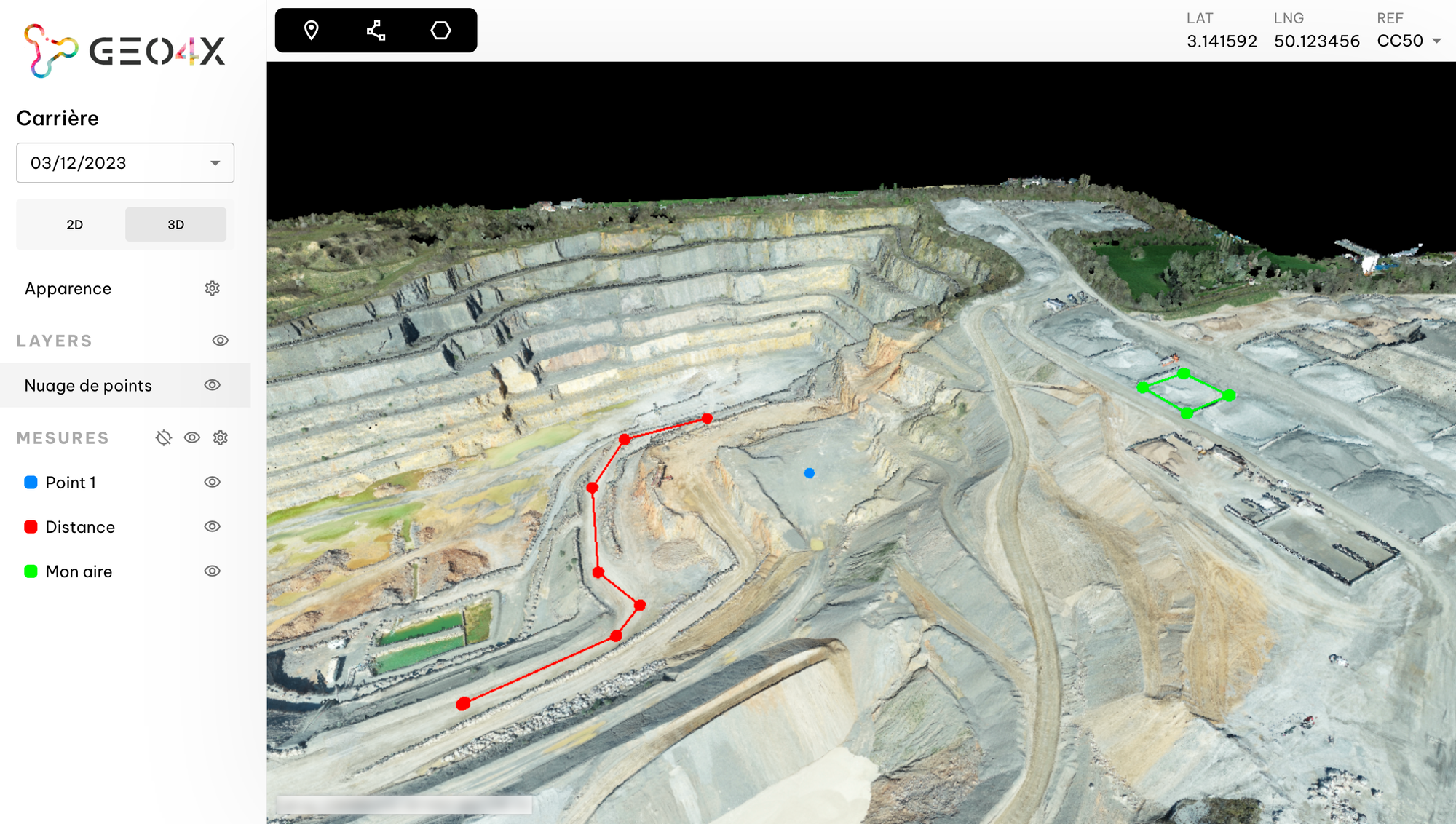Switch to 2D view tab
This screenshot has height=824, width=1456.
pyautogui.click(x=74, y=224)
